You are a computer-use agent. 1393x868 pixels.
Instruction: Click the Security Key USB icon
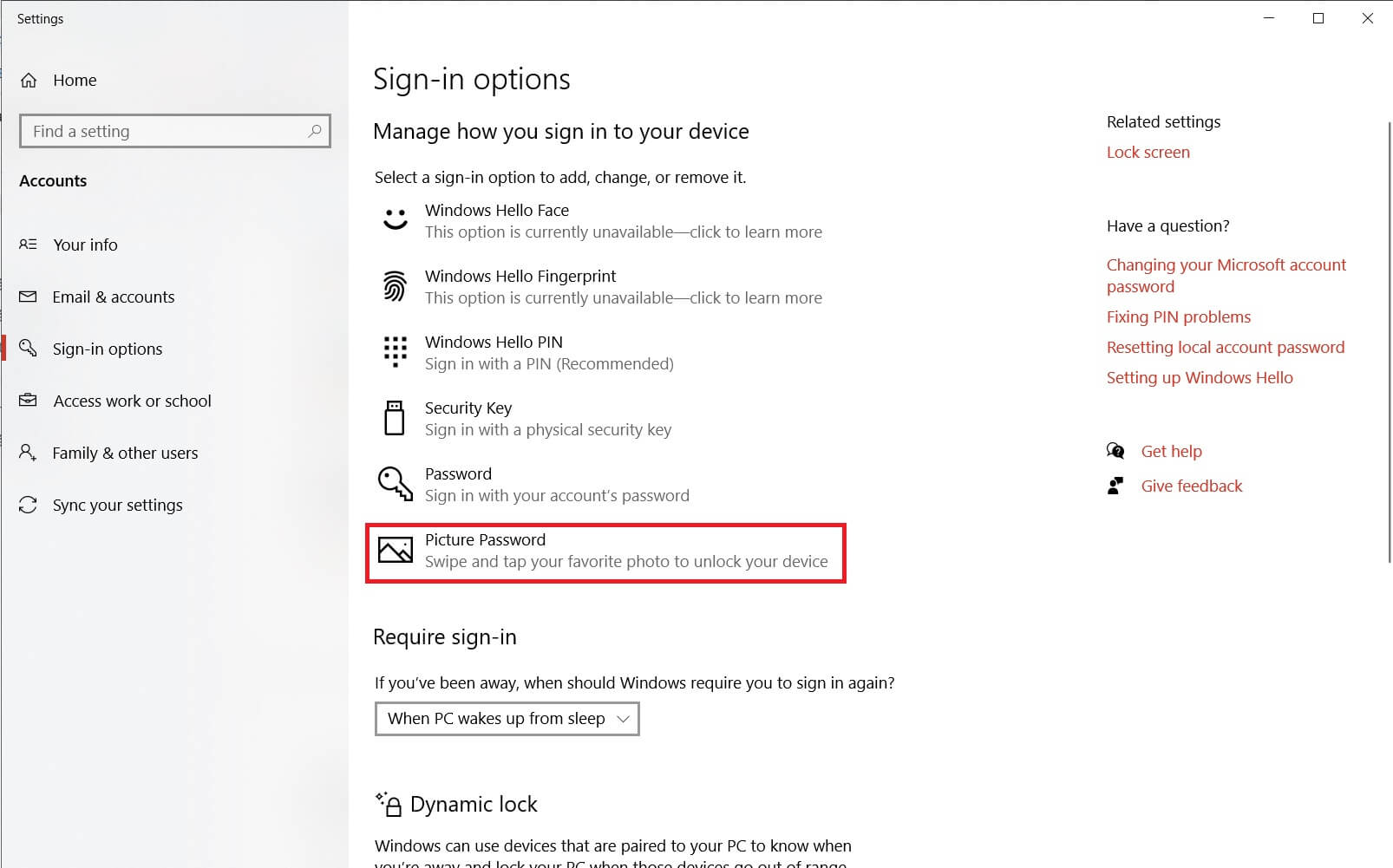[x=395, y=418]
